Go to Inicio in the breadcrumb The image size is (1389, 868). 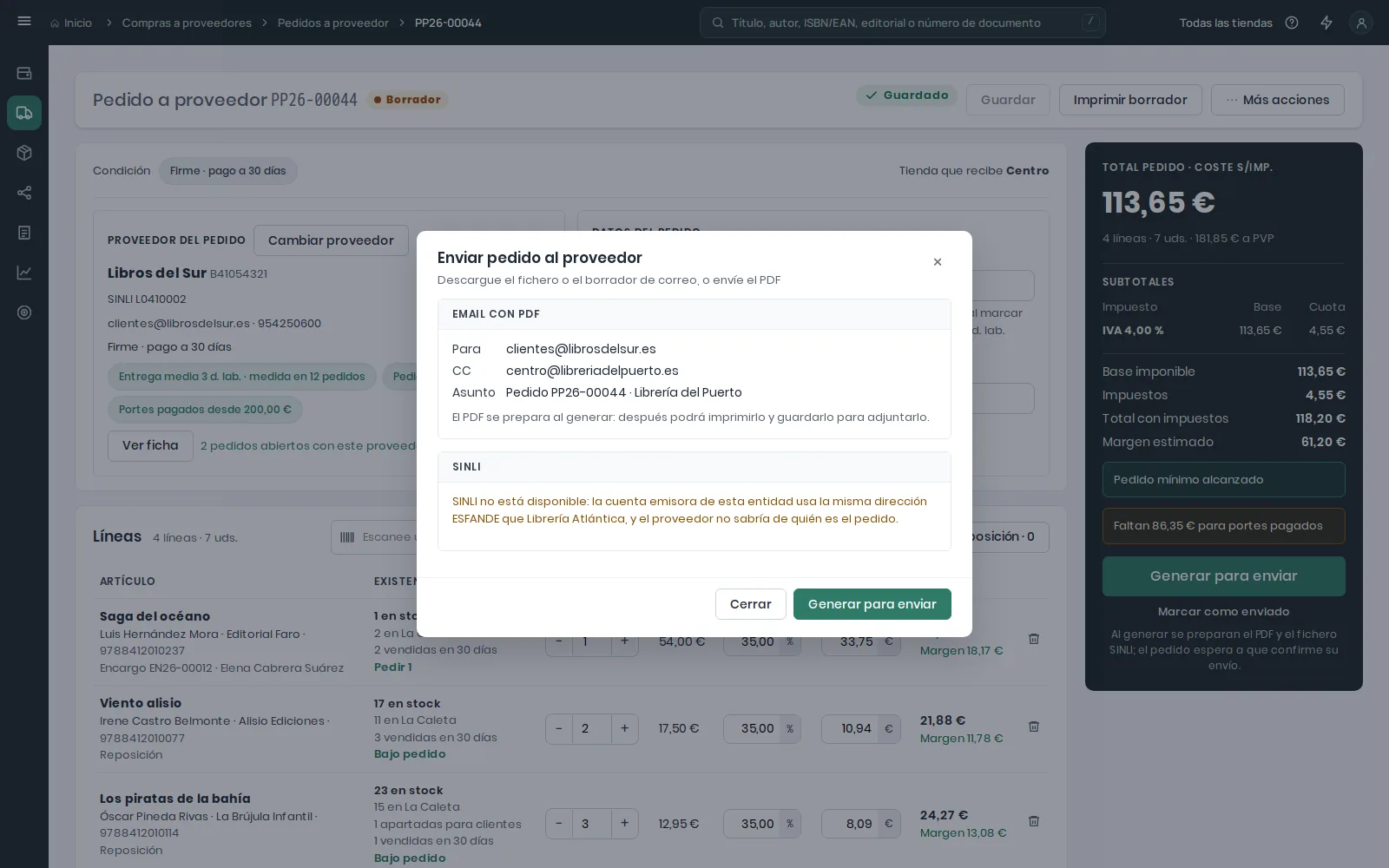[77, 23]
